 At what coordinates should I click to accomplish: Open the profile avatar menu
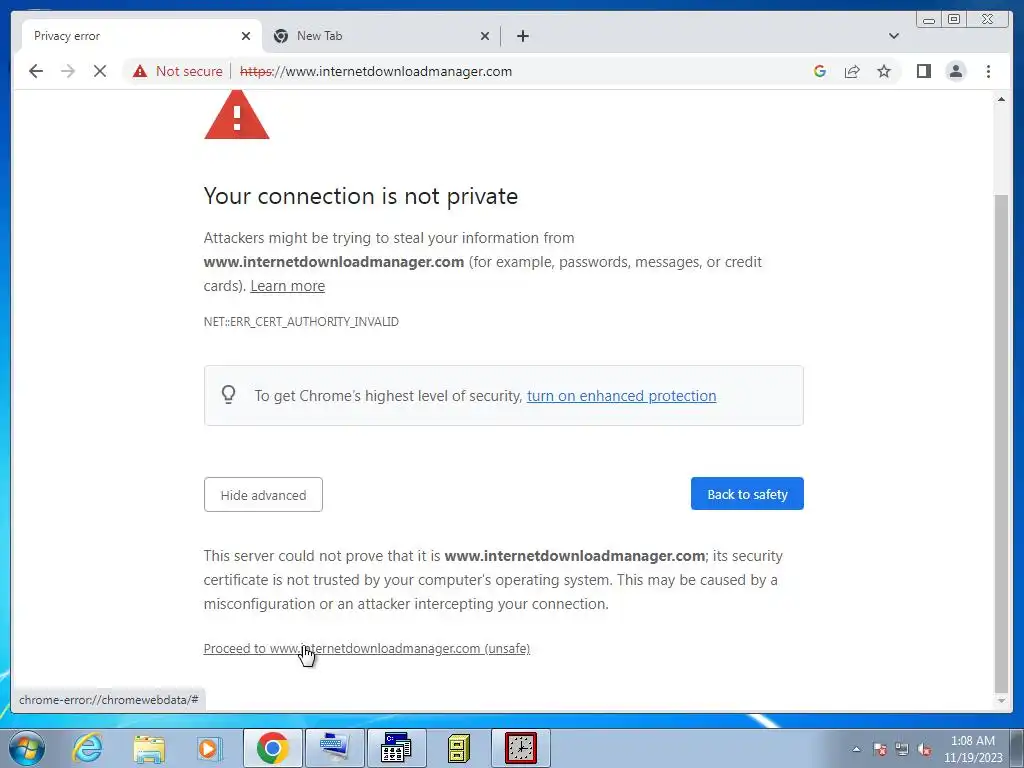point(955,71)
